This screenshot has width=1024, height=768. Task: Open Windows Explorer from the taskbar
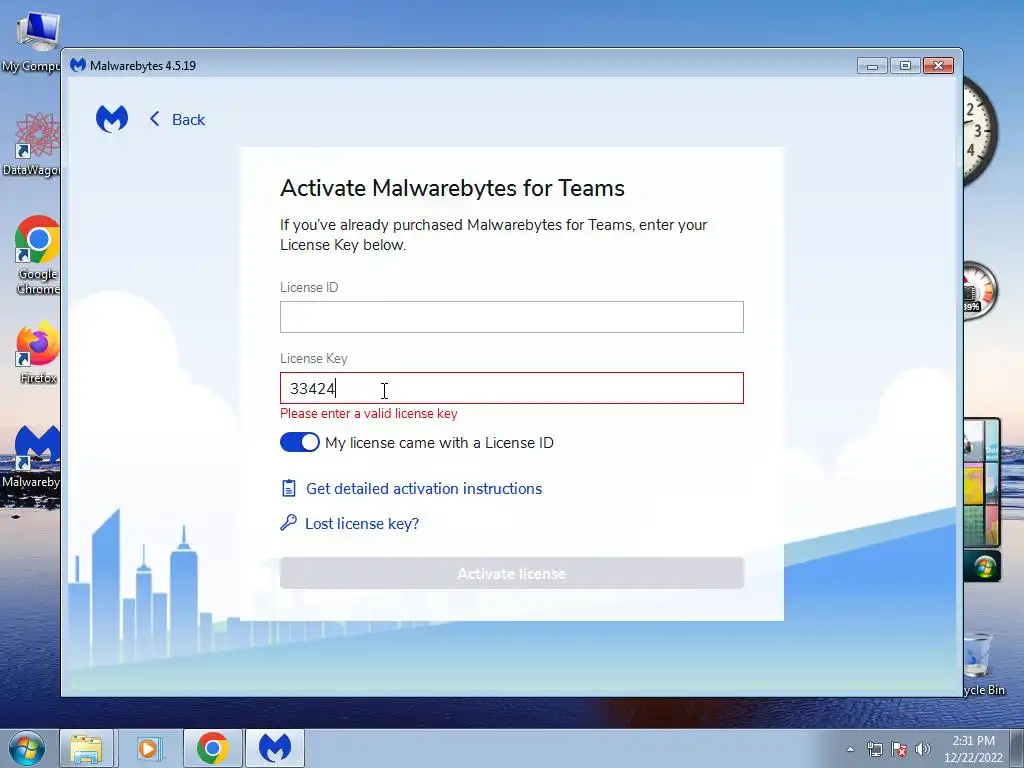[86, 748]
